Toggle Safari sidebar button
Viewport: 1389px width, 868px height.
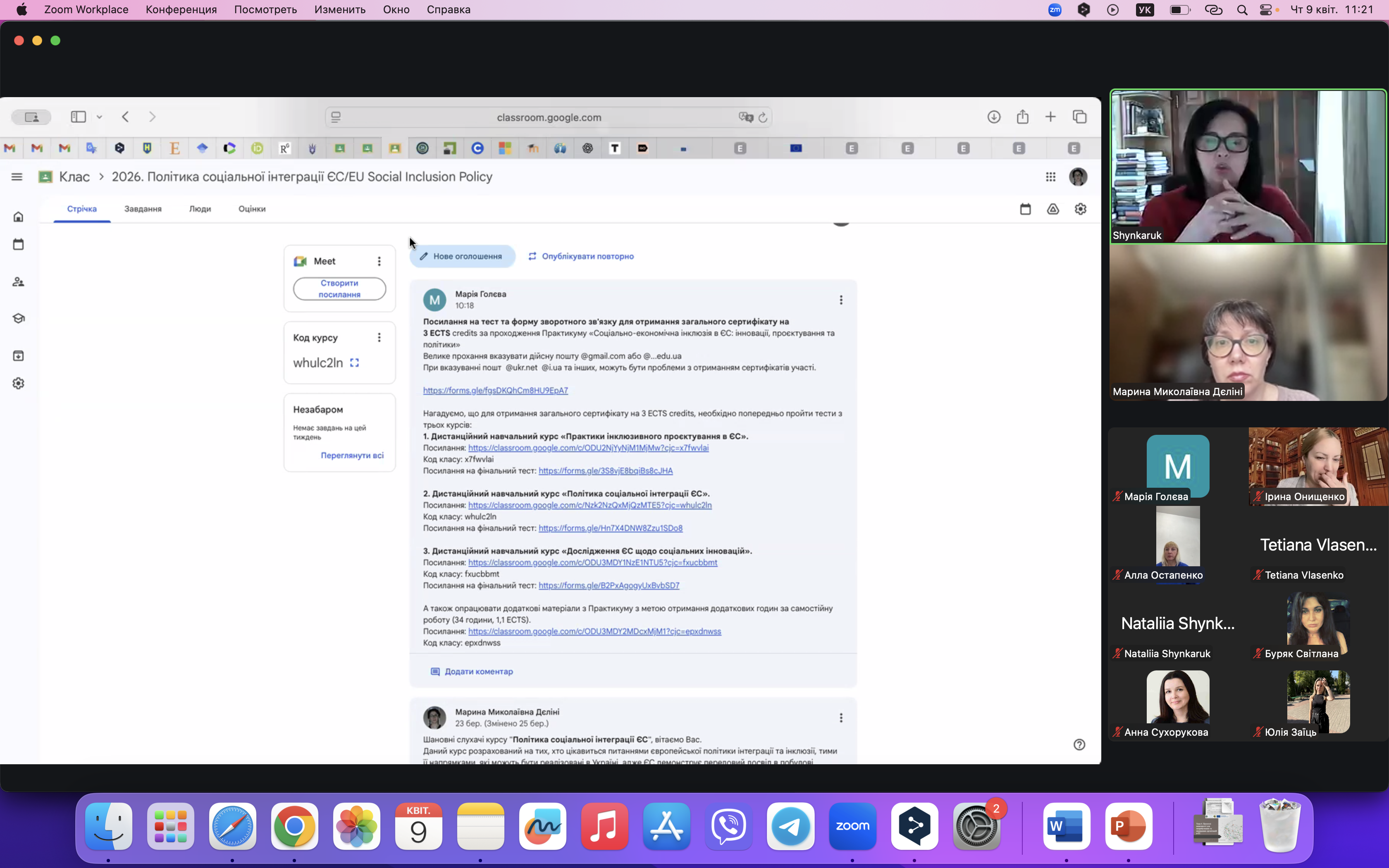[x=78, y=117]
